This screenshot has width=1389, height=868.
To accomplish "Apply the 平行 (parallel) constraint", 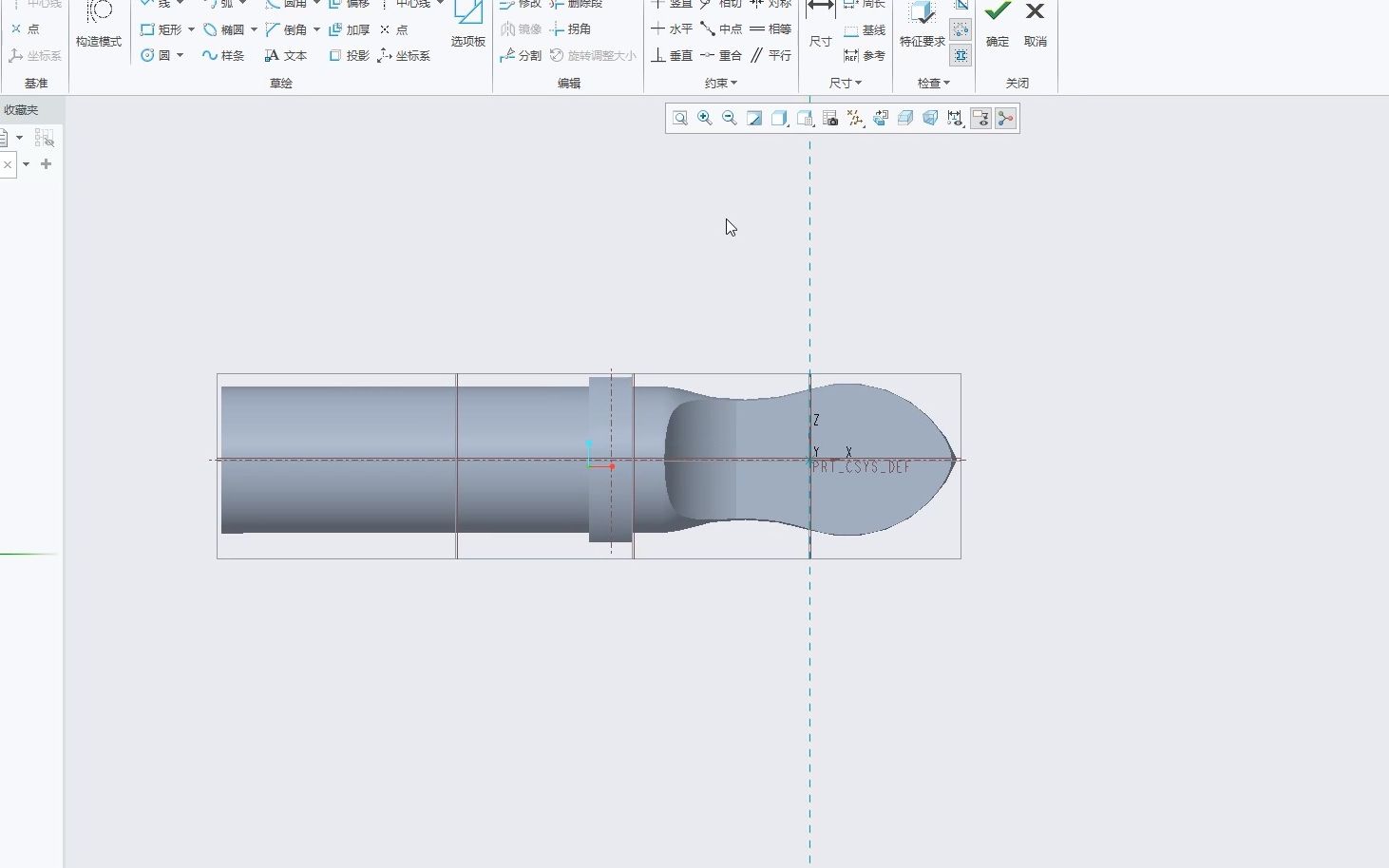I will pyautogui.click(x=771, y=55).
